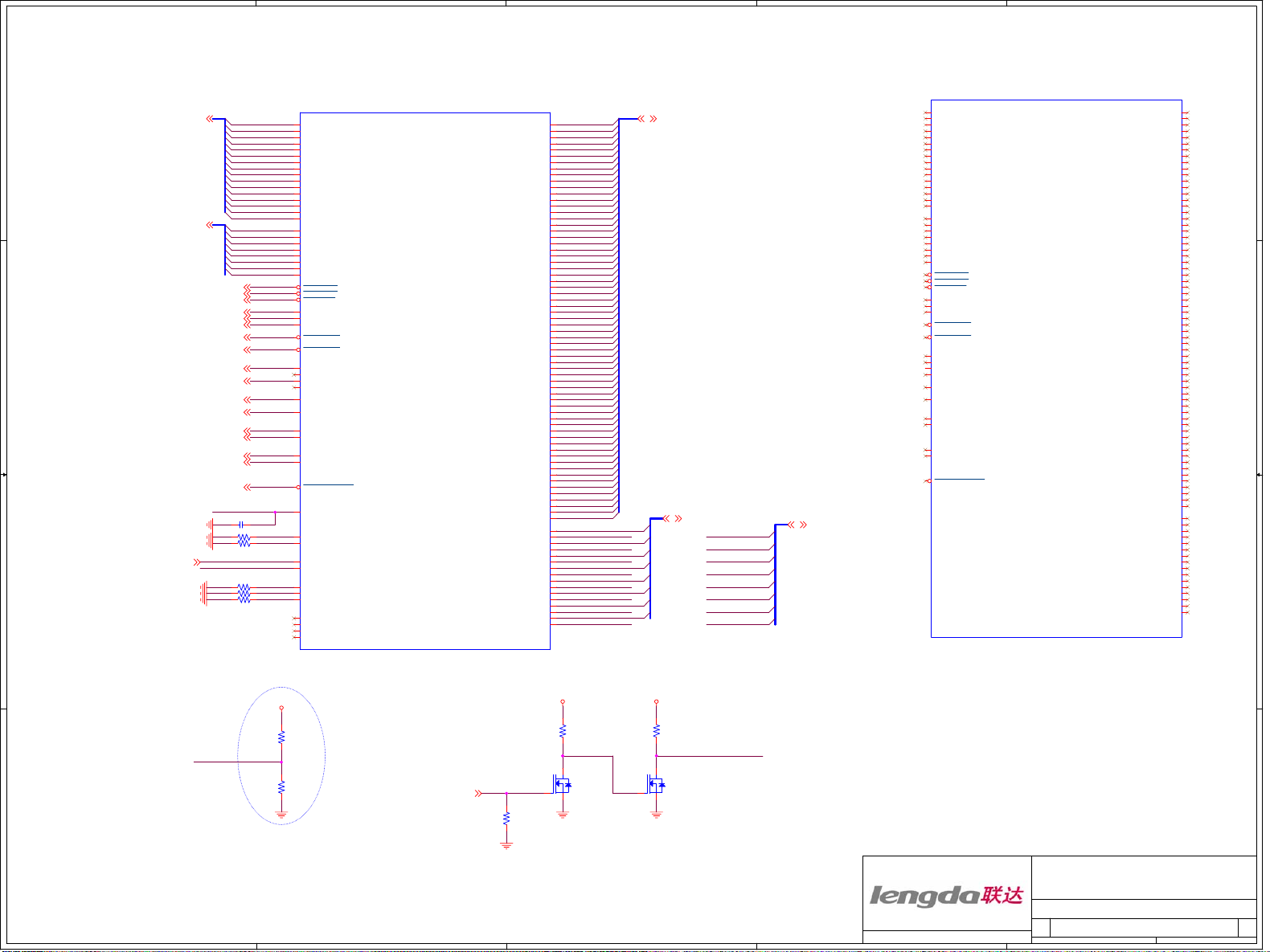Select the upper resistor inside the dashed ellipse
The width and height of the screenshot is (1270, 952).
point(281,736)
